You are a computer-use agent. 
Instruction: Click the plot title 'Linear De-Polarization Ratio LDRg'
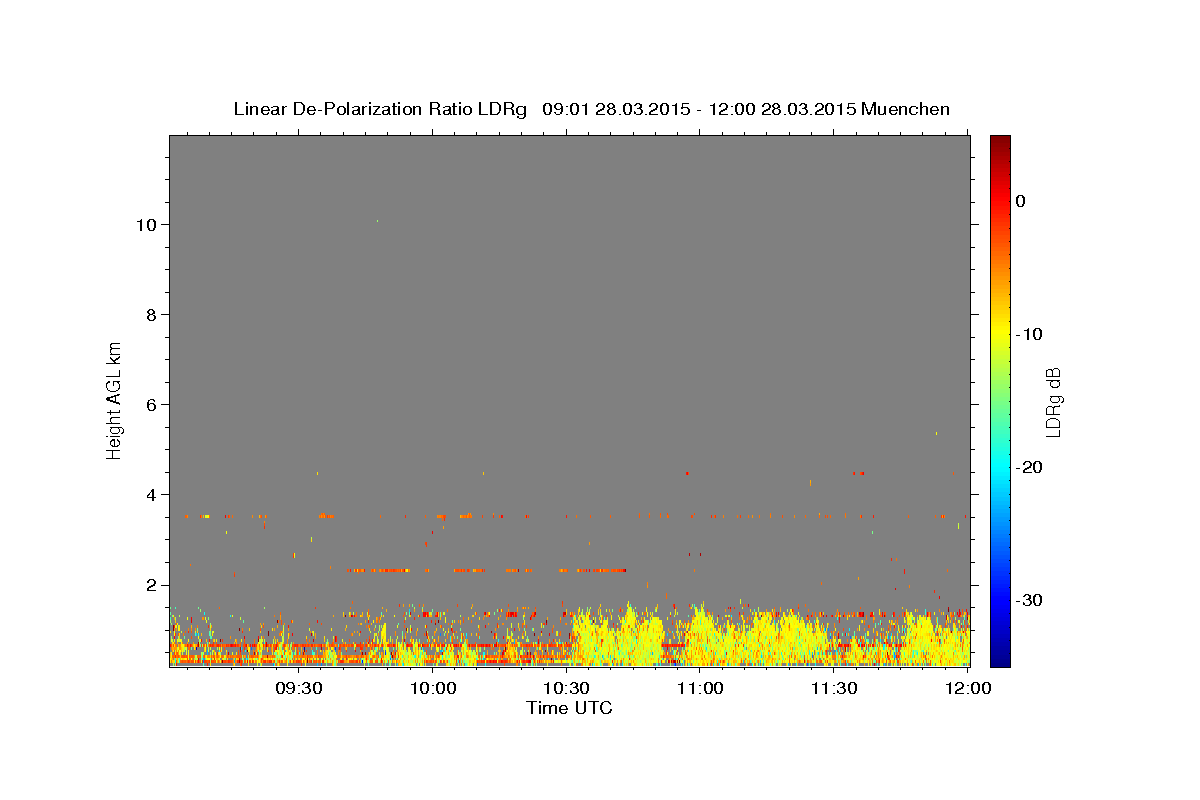click(380, 109)
